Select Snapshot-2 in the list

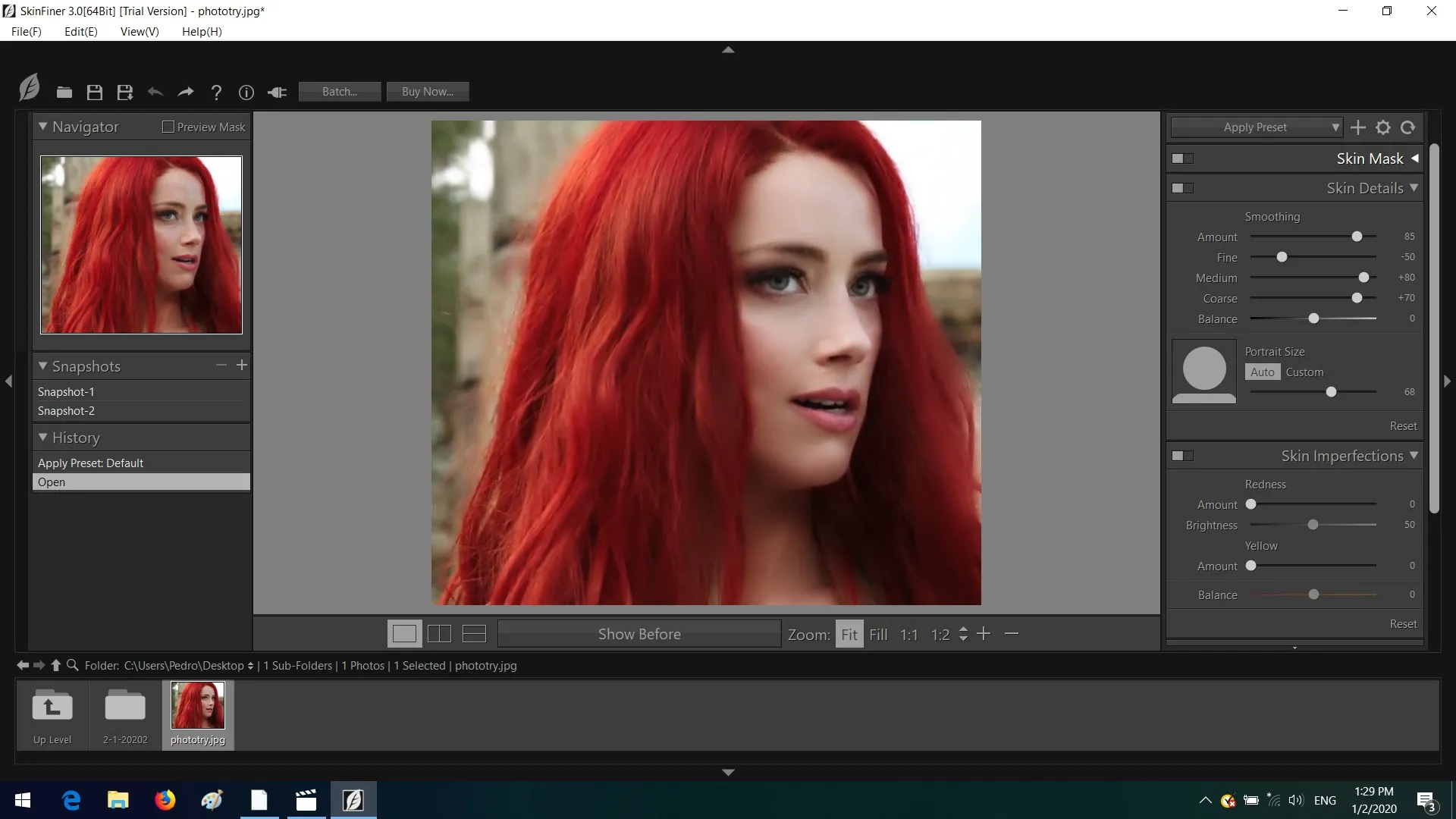(x=142, y=410)
